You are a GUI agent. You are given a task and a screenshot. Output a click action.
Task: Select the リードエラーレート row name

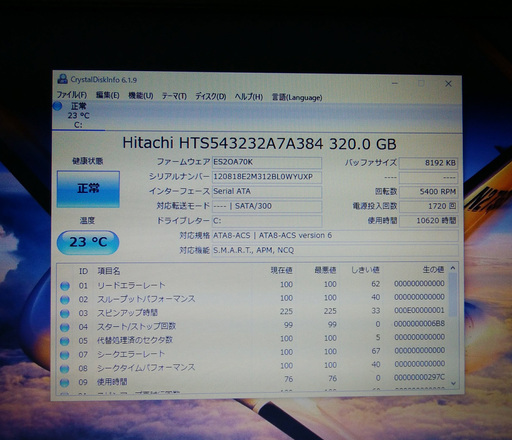[131, 285]
